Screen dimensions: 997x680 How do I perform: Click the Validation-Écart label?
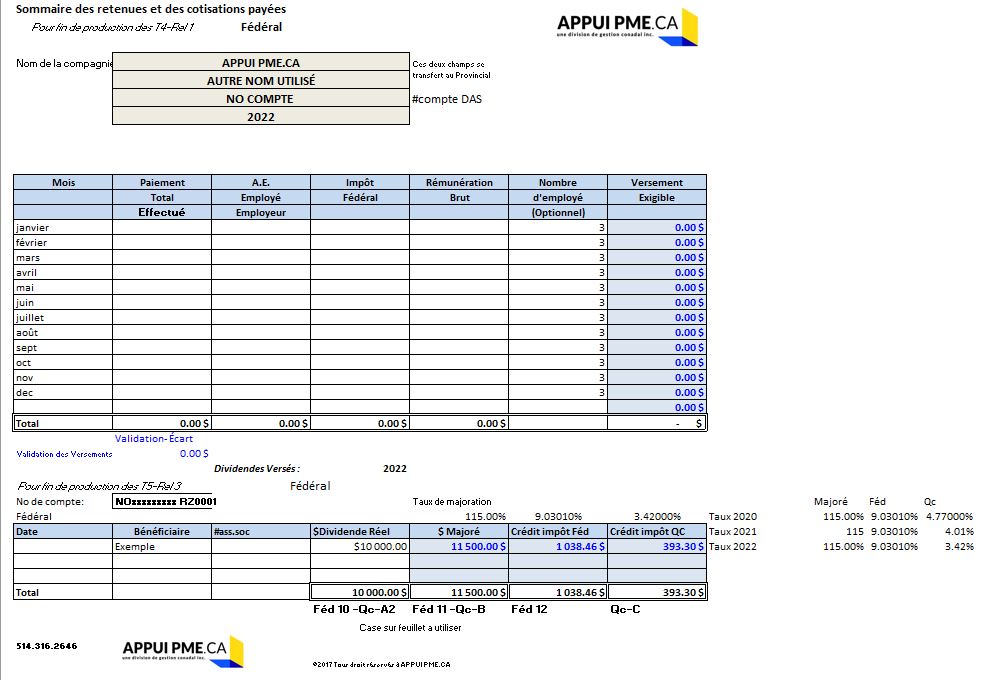(x=154, y=438)
